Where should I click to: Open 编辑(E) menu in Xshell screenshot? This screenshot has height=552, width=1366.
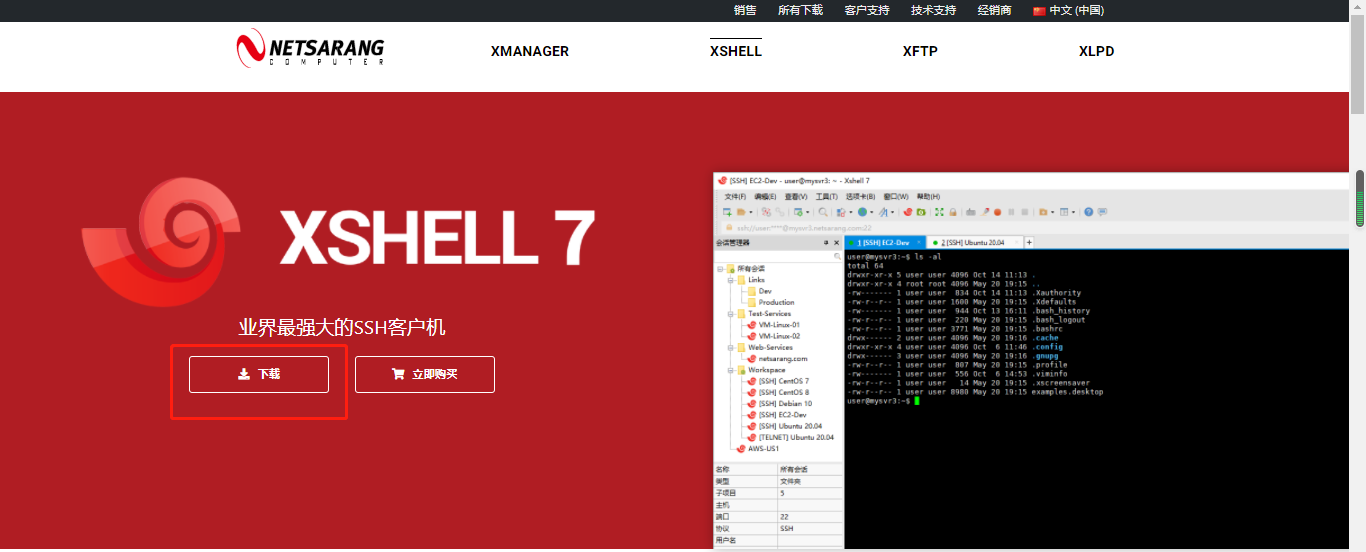tap(765, 196)
